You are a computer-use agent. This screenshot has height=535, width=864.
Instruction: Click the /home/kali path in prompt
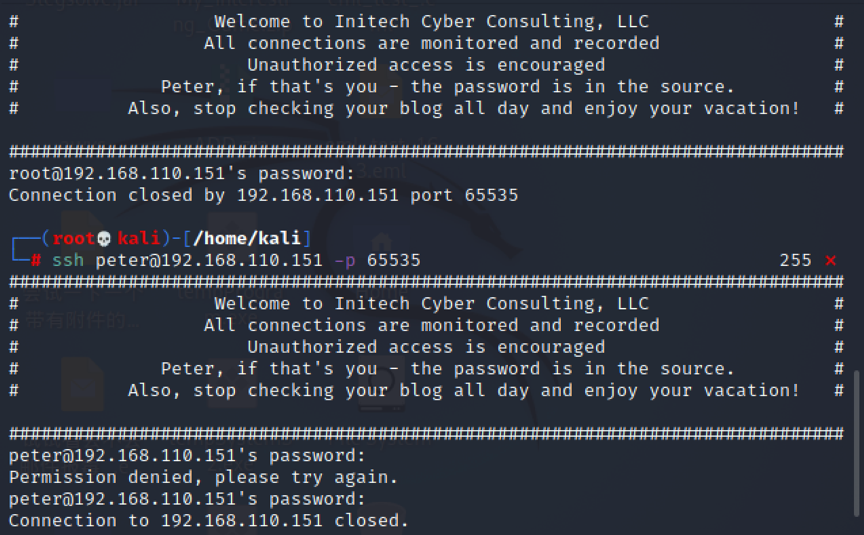tap(247, 238)
